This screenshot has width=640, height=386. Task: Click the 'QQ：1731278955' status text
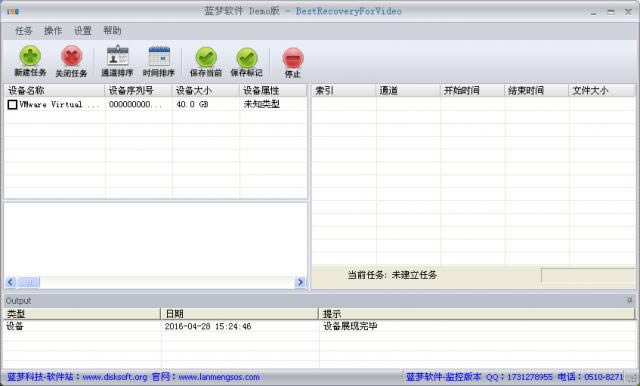coord(520,377)
